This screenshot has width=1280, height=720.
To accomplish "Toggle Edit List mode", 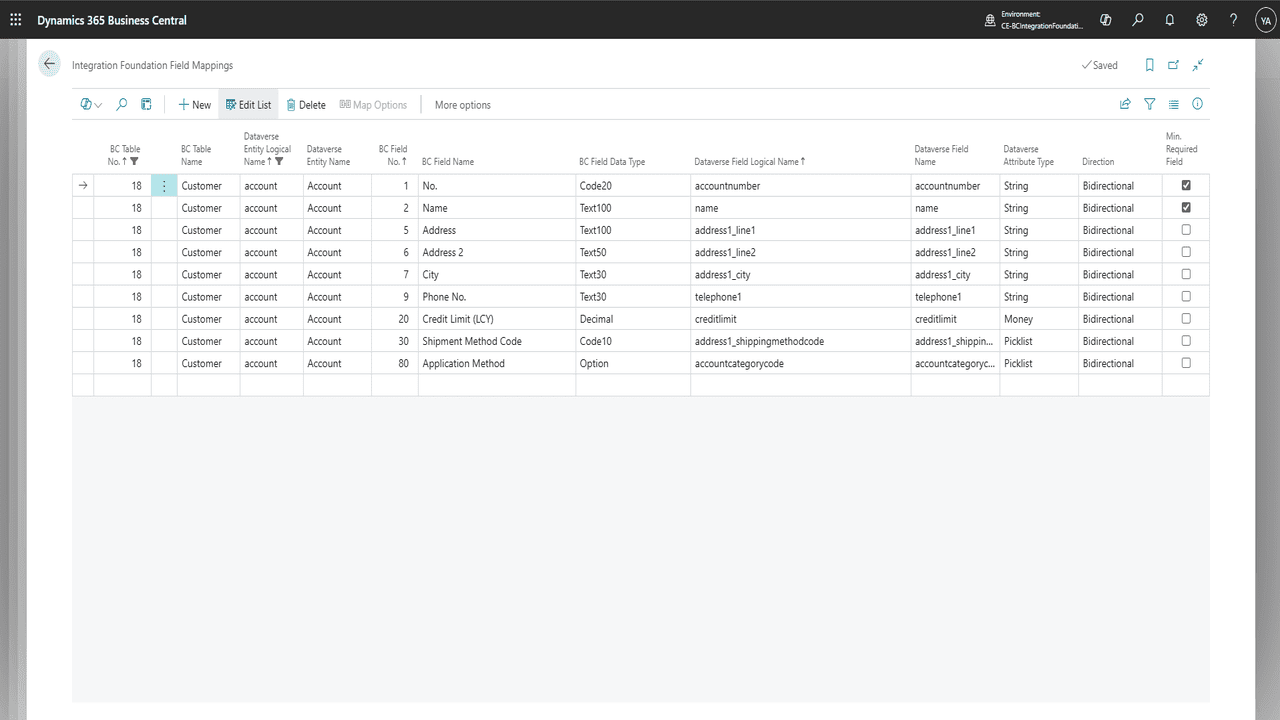I will pyautogui.click(x=248, y=104).
